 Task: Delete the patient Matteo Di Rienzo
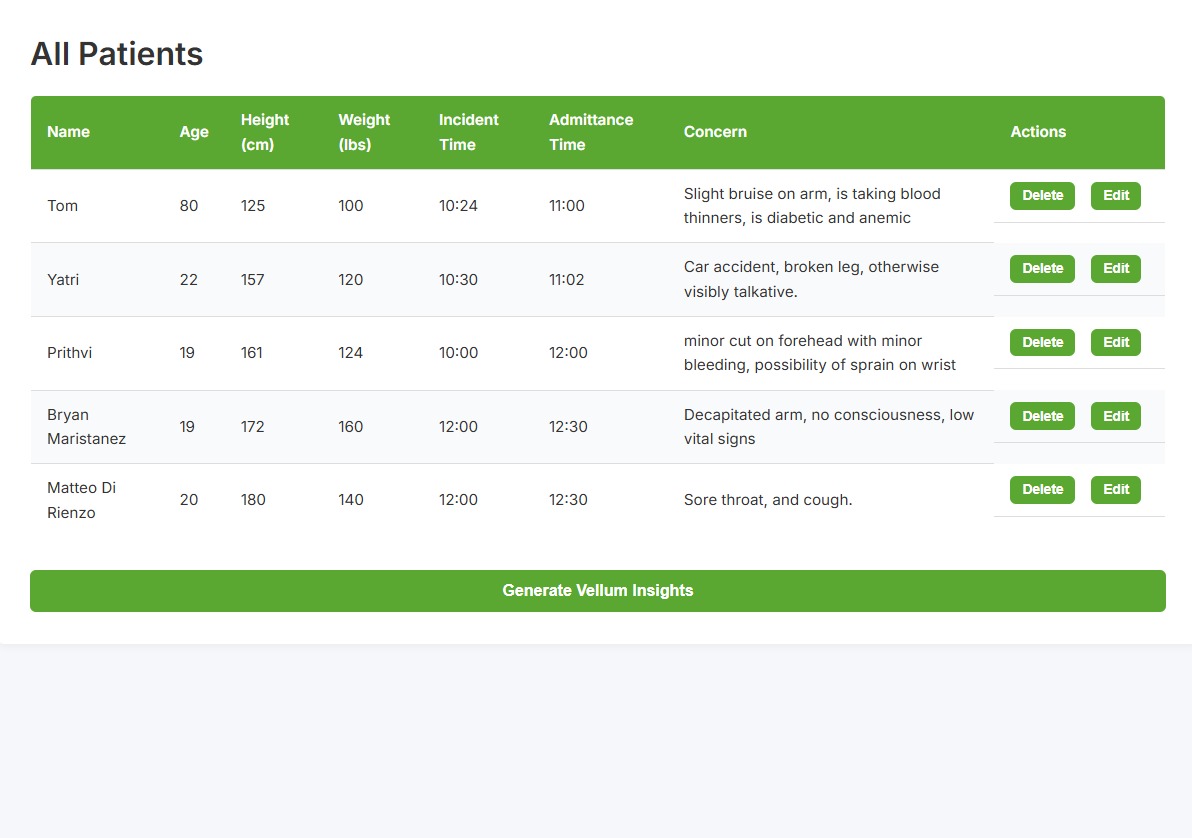[1042, 489]
